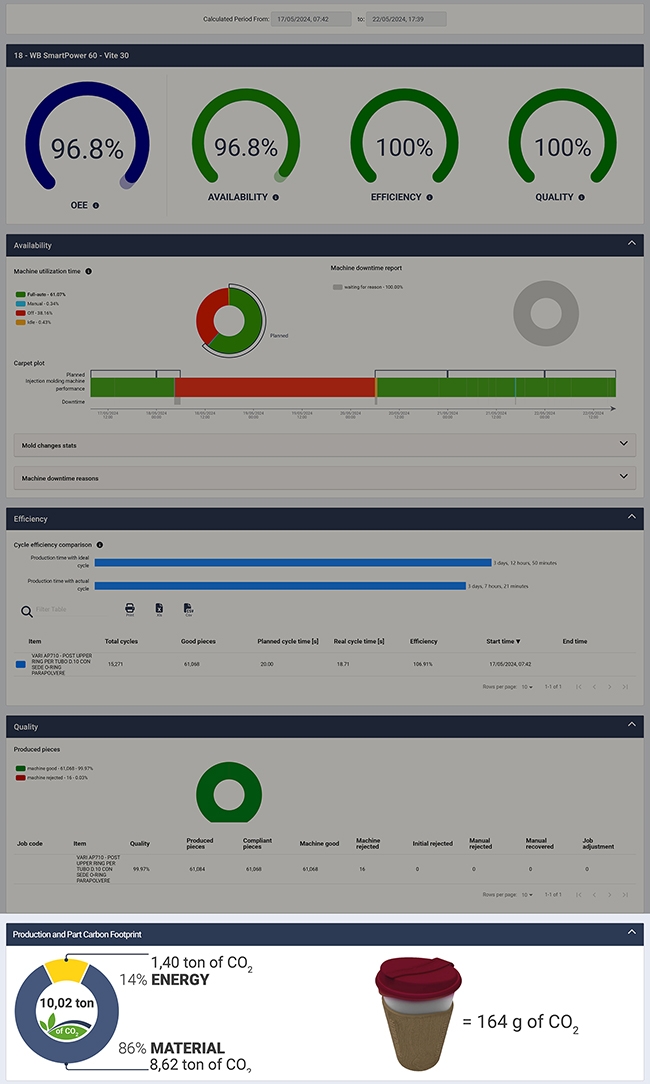This screenshot has width=650, height=1084.
Task: Toggle the Off legend entry in utilization chart
Action: click(x=38, y=312)
